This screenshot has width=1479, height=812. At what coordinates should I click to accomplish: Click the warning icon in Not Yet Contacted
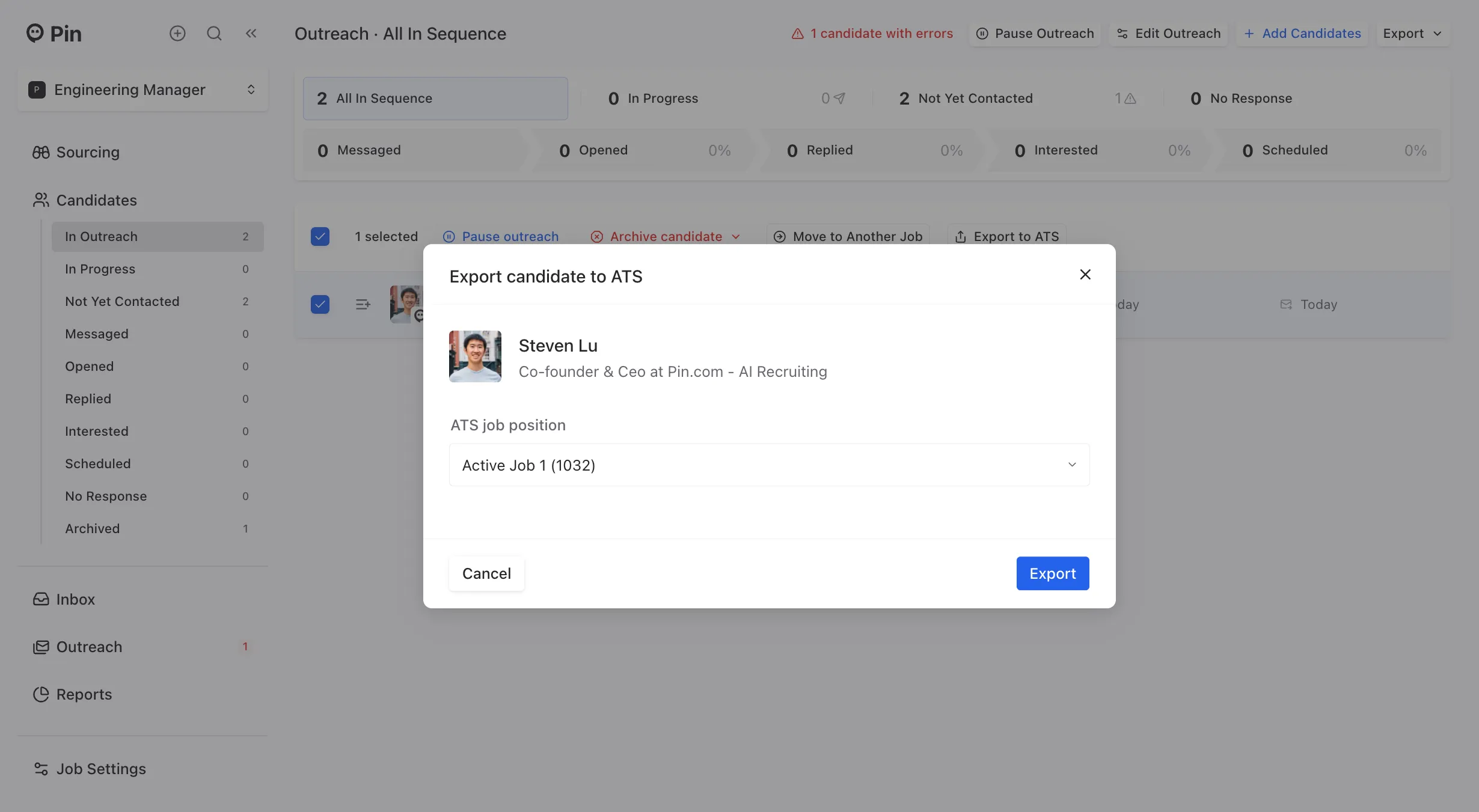[x=1130, y=99]
